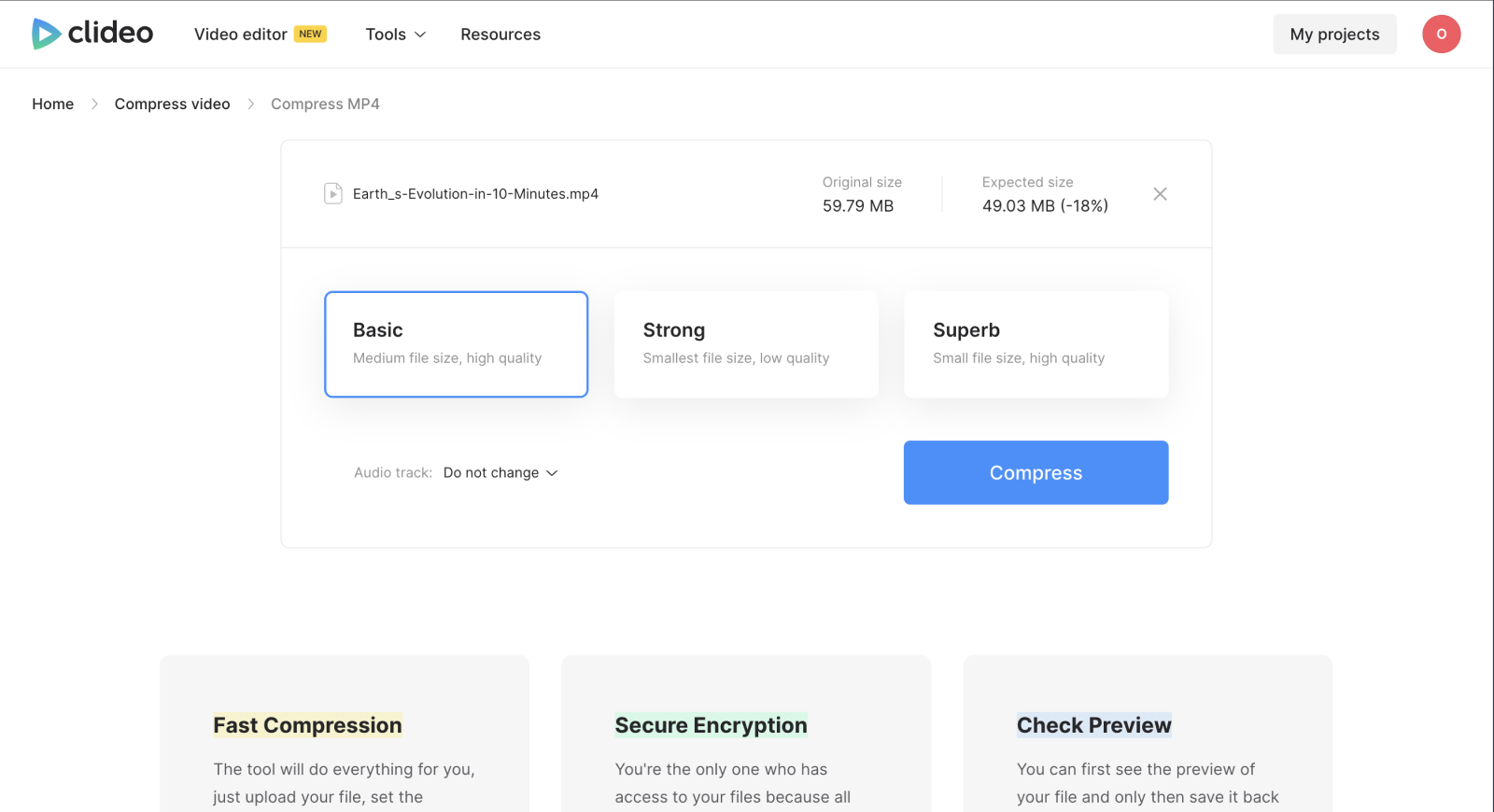The image size is (1494, 812).
Task: Click the Clideo logo
Action: [92, 34]
